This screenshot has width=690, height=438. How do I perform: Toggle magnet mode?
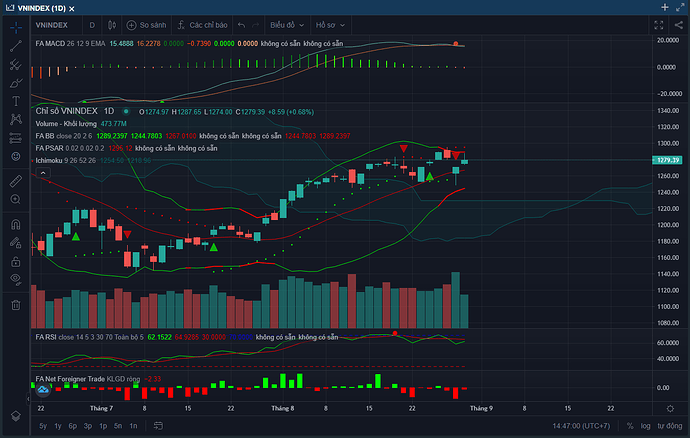(x=16, y=225)
